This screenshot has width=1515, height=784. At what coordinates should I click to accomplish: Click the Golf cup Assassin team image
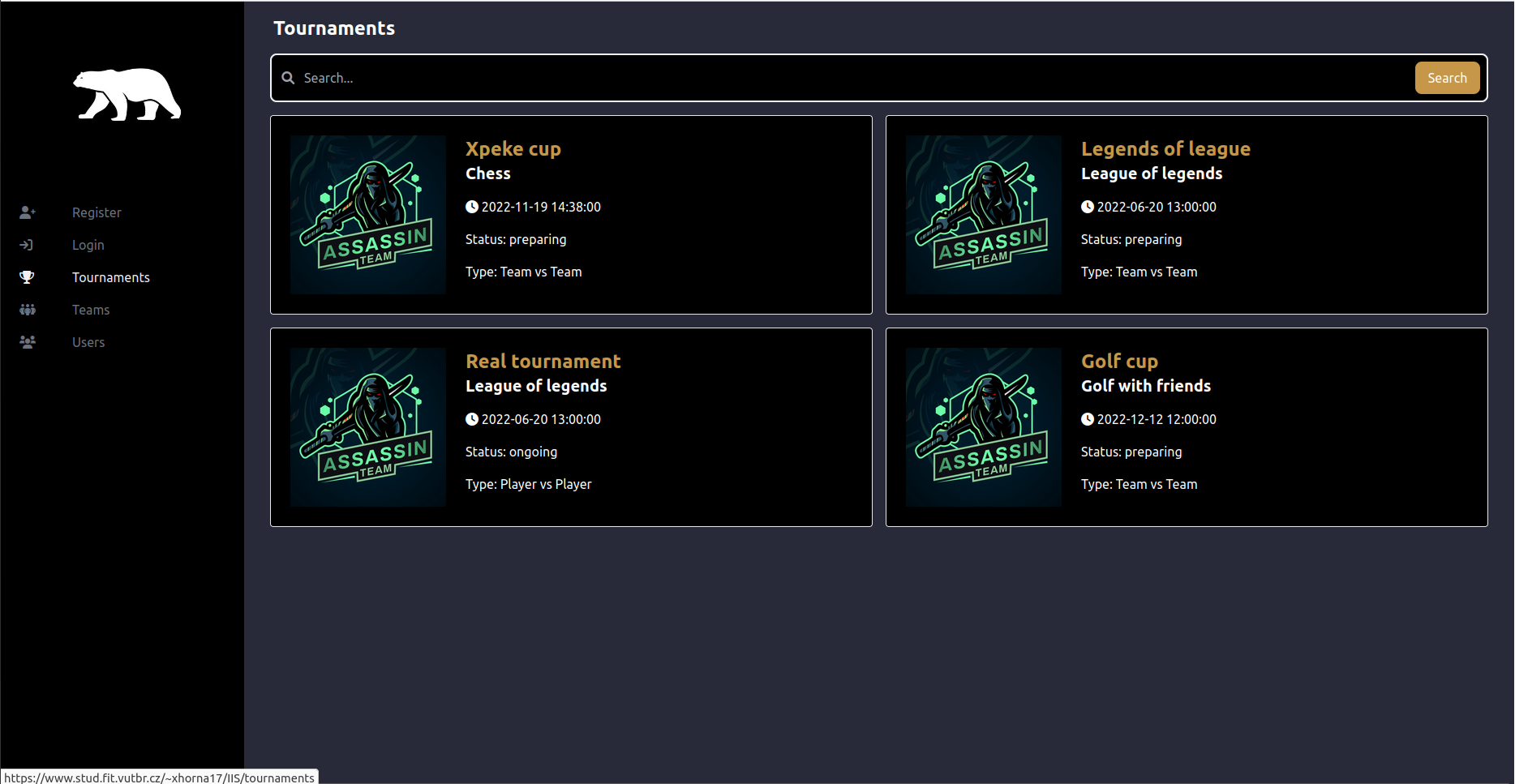(x=983, y=427)
